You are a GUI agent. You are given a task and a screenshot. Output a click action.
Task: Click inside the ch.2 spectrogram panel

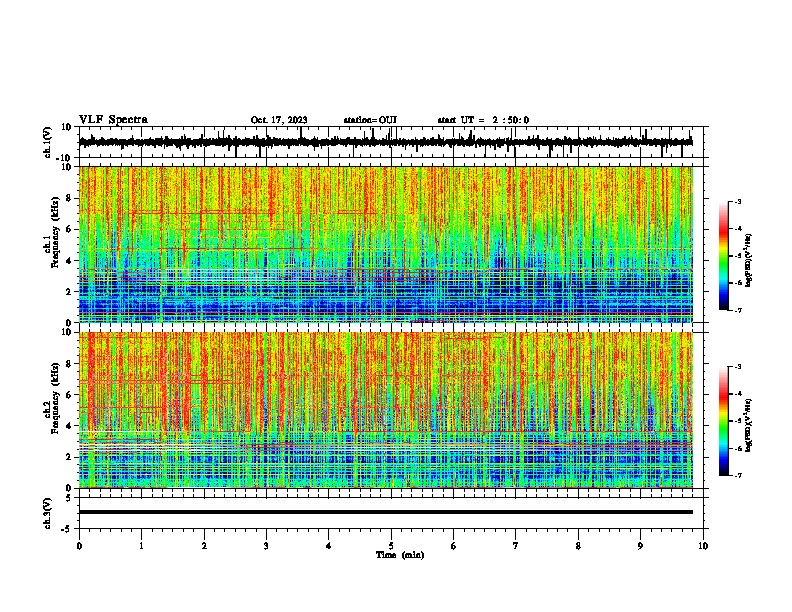385,410
